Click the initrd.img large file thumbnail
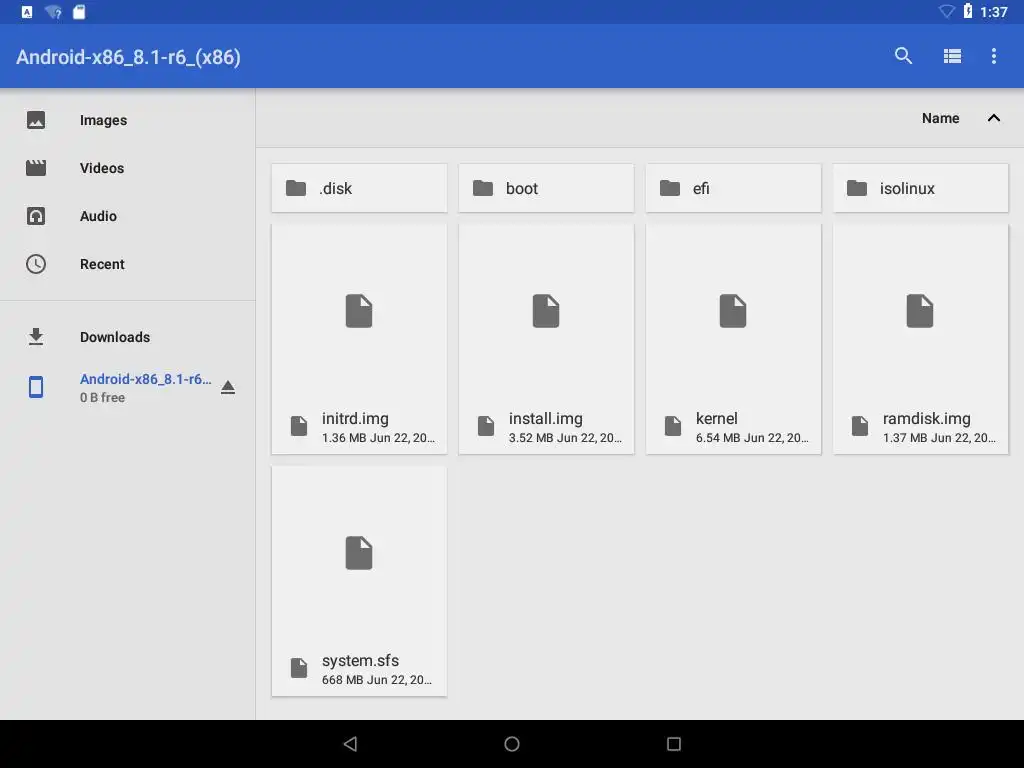The width and height of the screenshot is (1024, 768). point(359,311)
